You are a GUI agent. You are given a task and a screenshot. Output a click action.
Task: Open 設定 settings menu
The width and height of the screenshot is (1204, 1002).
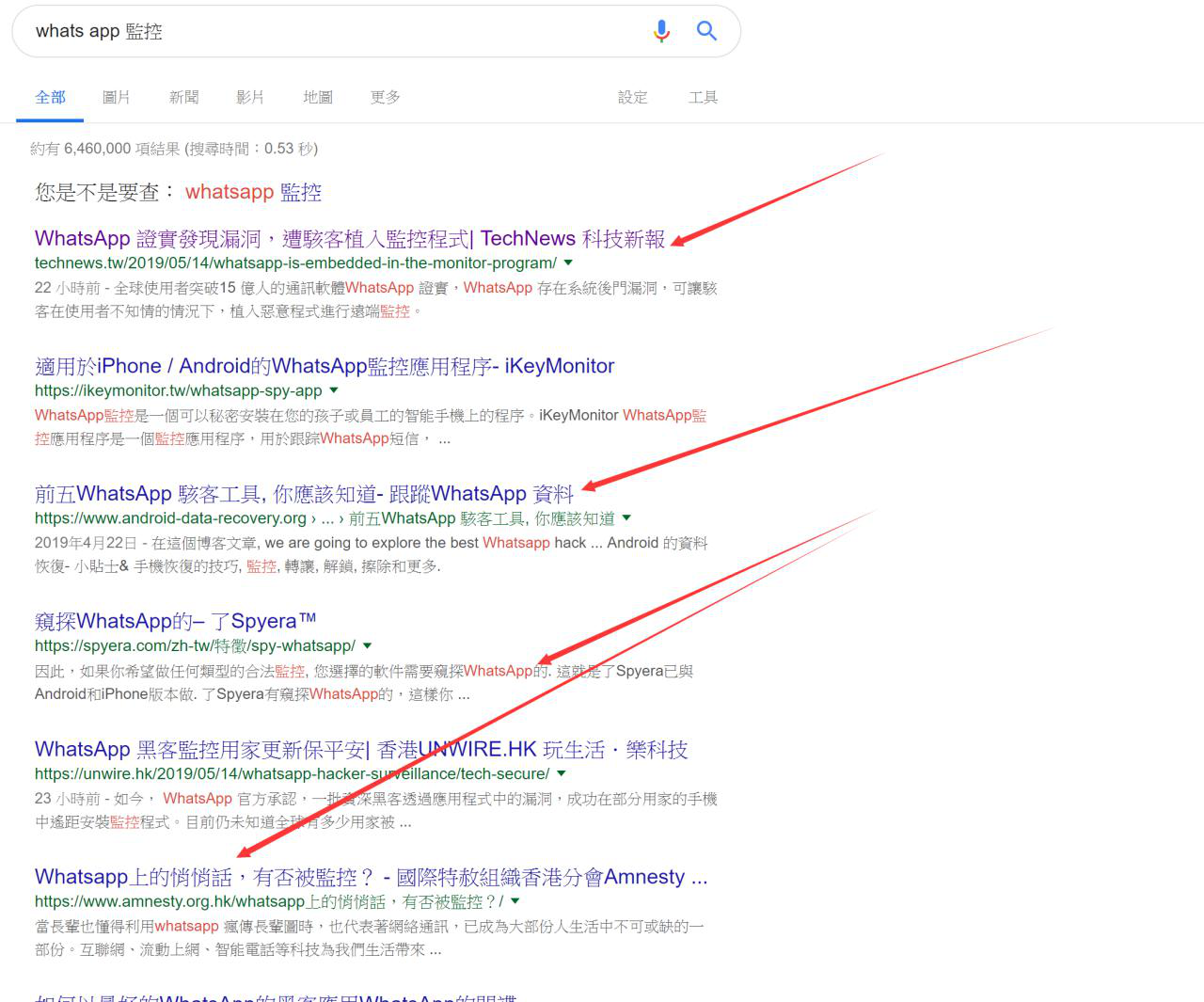click(x=633, y=97)
